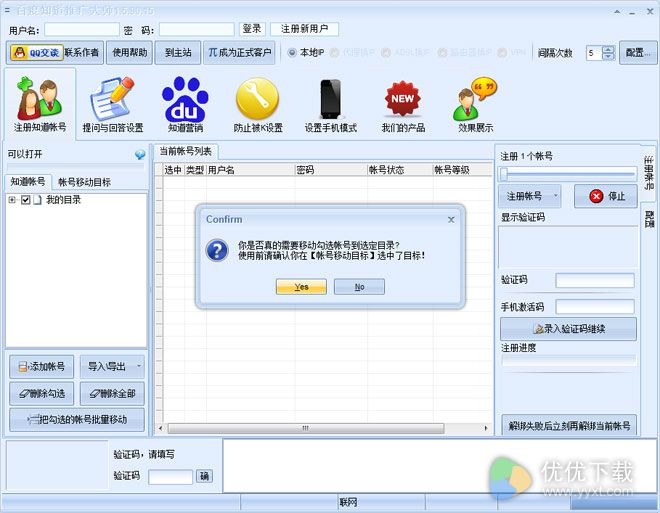Select the ADSL换IP radio button
This screenshot has width=660, height=513.
[385, 53]
